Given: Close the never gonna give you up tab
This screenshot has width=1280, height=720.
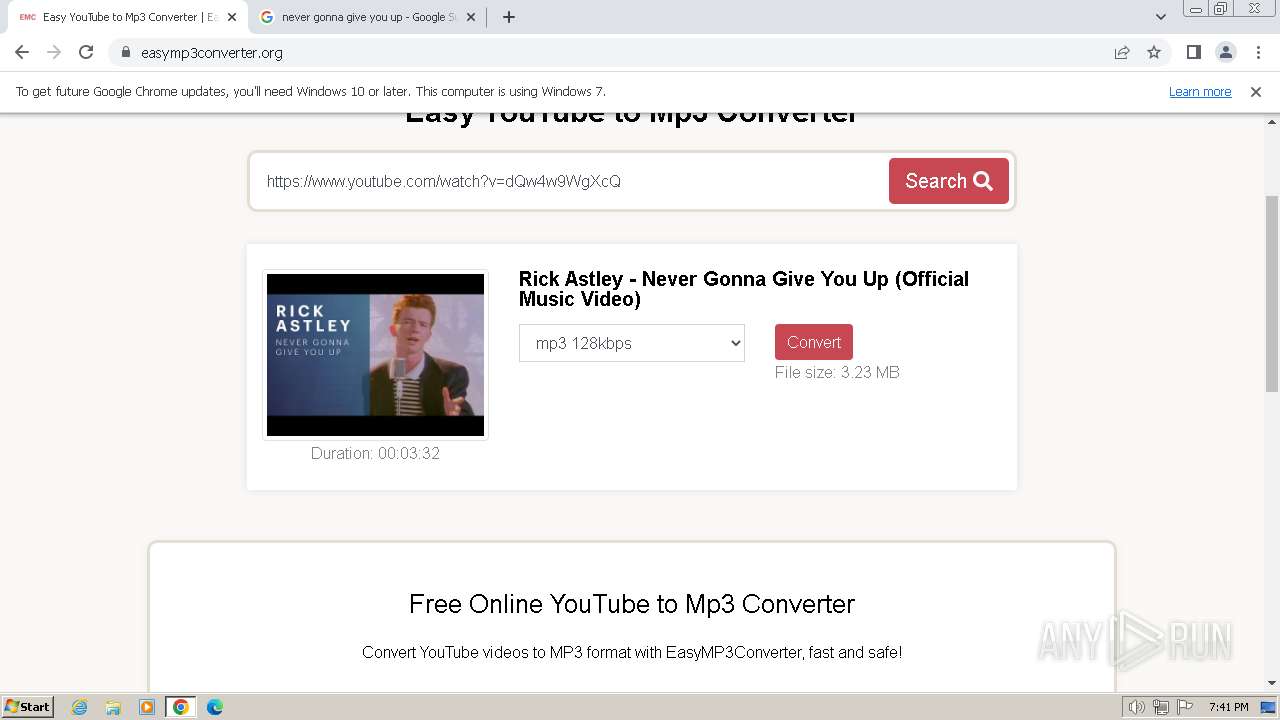Looking at the screenshot, I should (x=471, y=17).
